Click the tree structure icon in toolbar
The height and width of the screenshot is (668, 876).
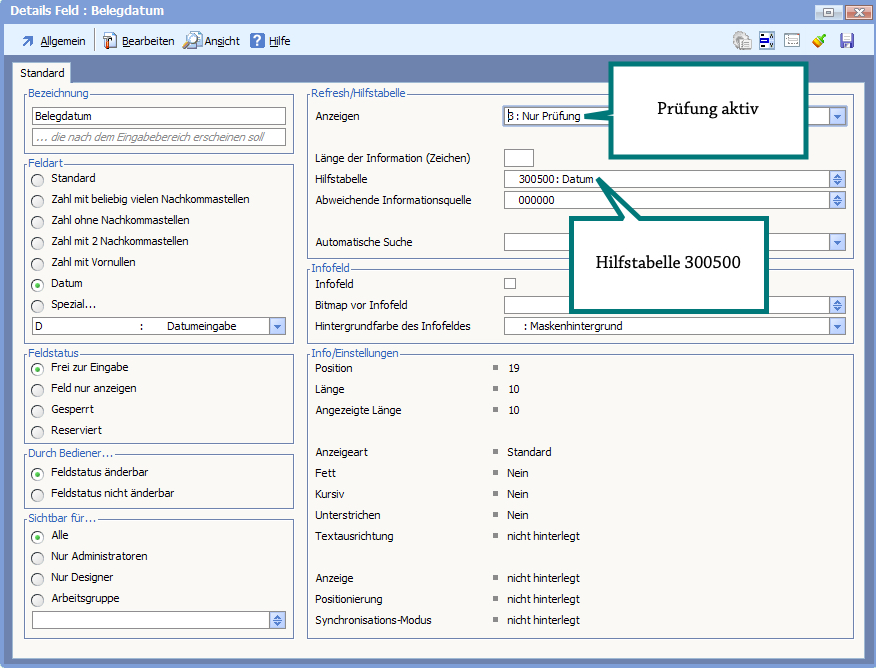767,41
